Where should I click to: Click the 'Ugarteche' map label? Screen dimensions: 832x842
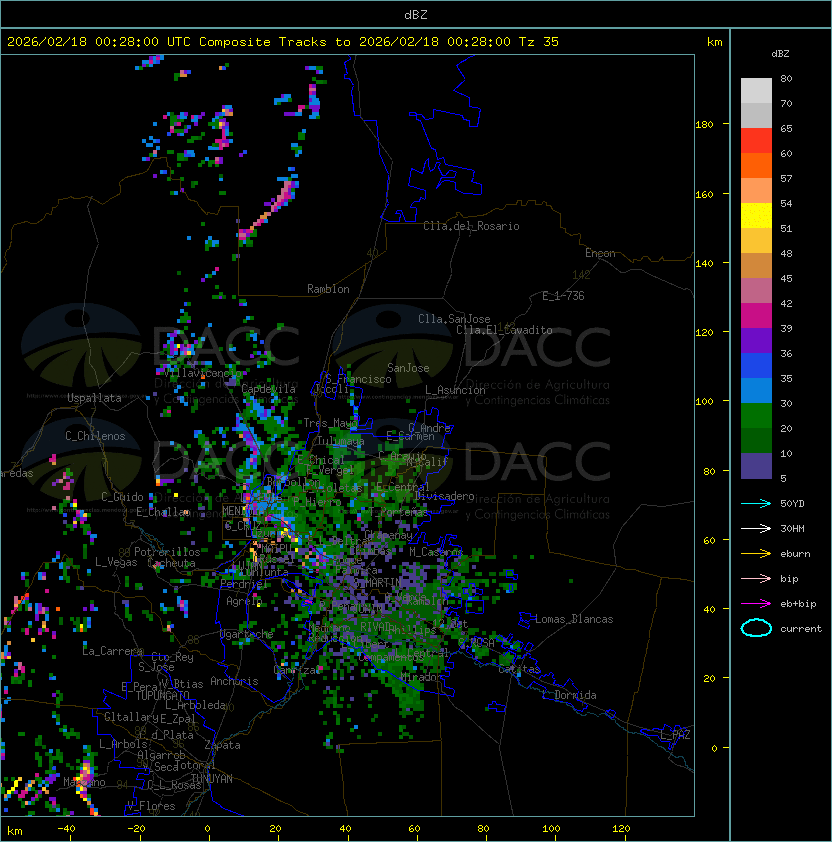coord(247,634)
